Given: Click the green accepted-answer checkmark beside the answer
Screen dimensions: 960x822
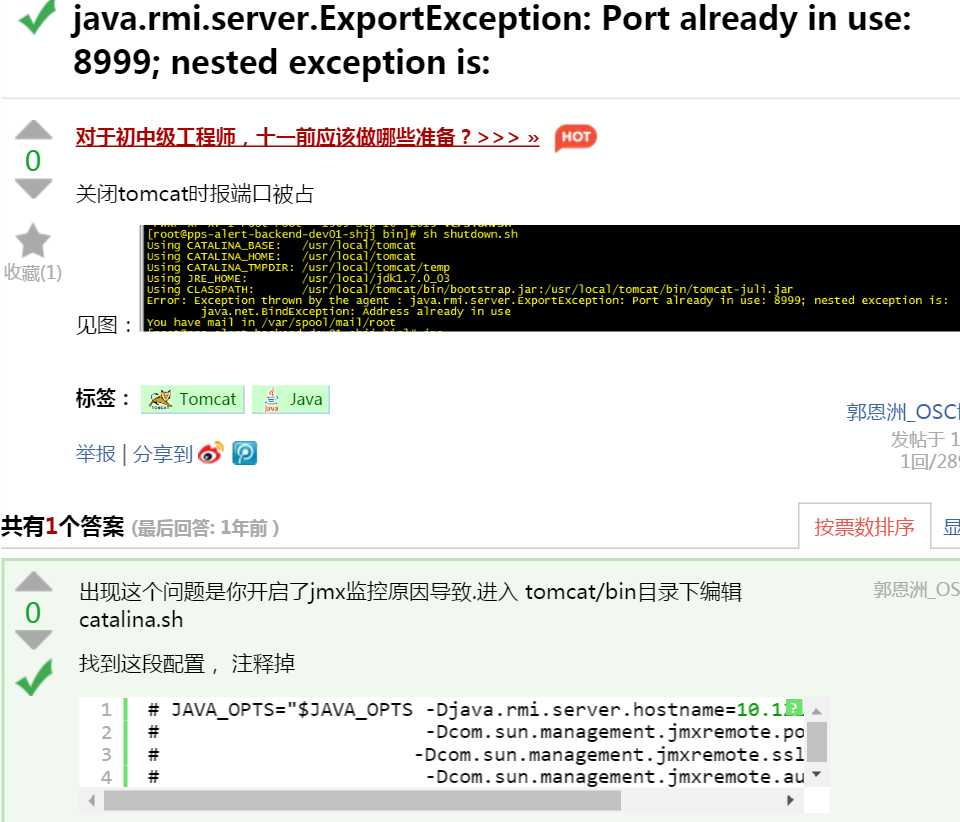Looking at the screenshot, I should (x=34, y=677).
